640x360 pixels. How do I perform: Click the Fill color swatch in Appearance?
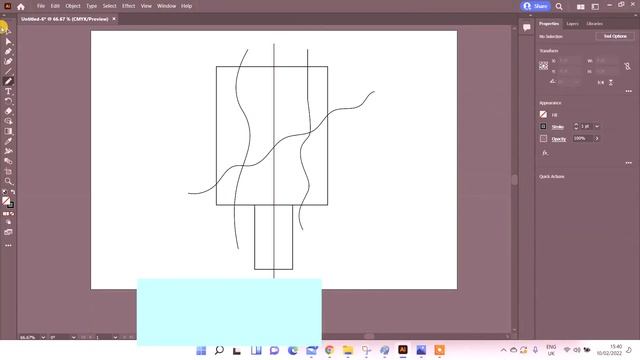click(x=543, y=115)
